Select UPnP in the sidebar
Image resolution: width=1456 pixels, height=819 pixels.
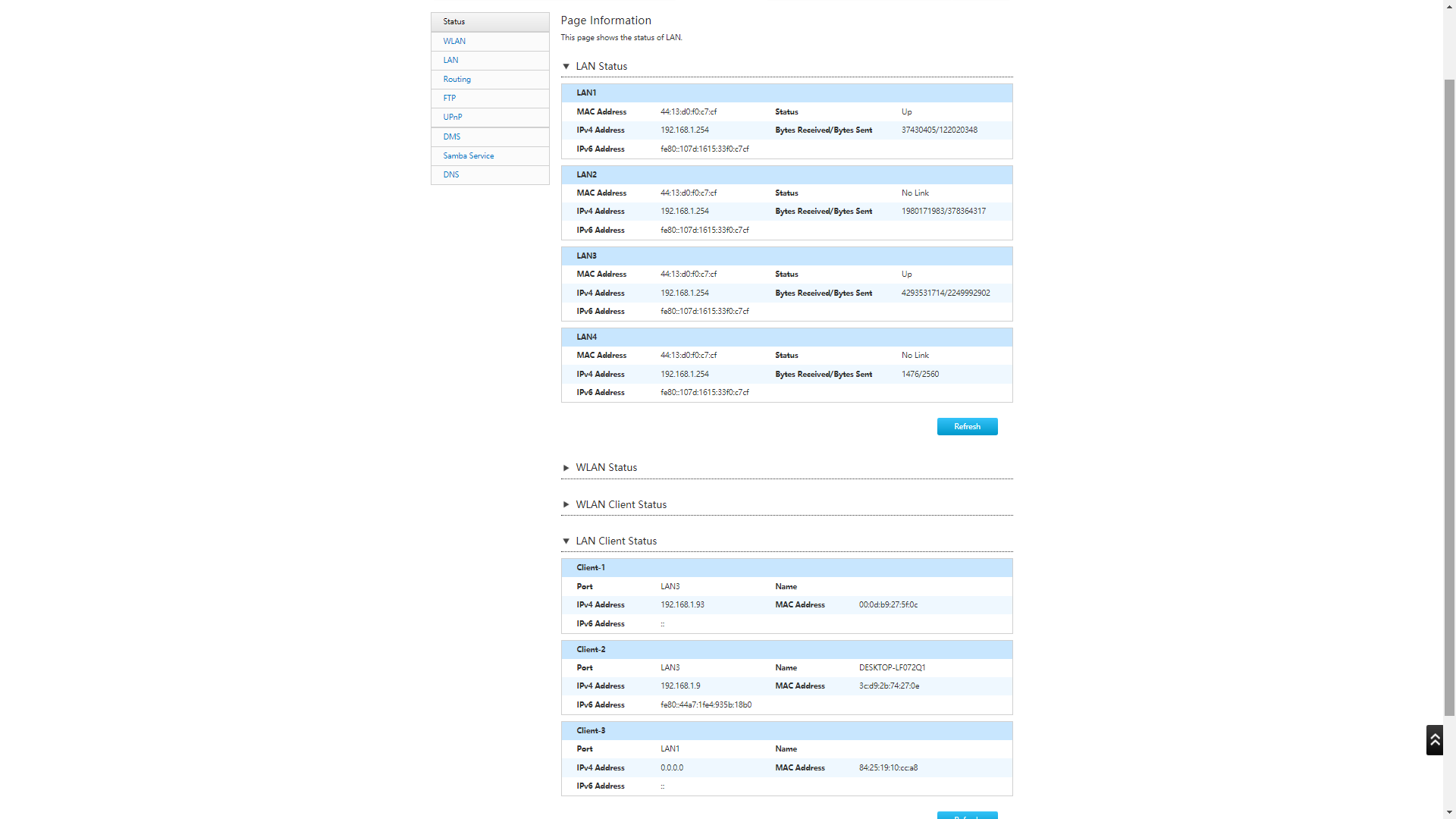[452, 118]
